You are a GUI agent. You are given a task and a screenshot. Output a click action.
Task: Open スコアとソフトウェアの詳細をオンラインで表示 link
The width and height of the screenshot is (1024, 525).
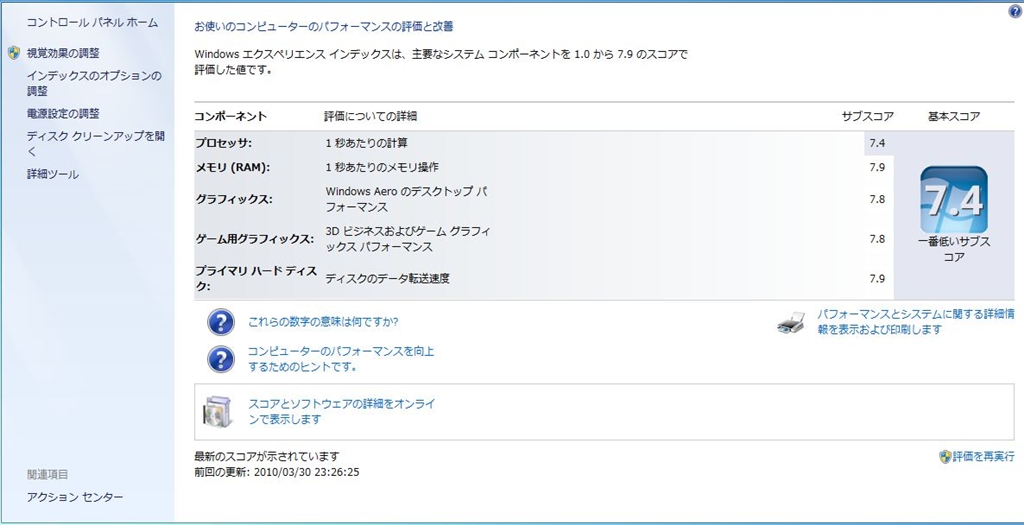[x=342, y=411]
